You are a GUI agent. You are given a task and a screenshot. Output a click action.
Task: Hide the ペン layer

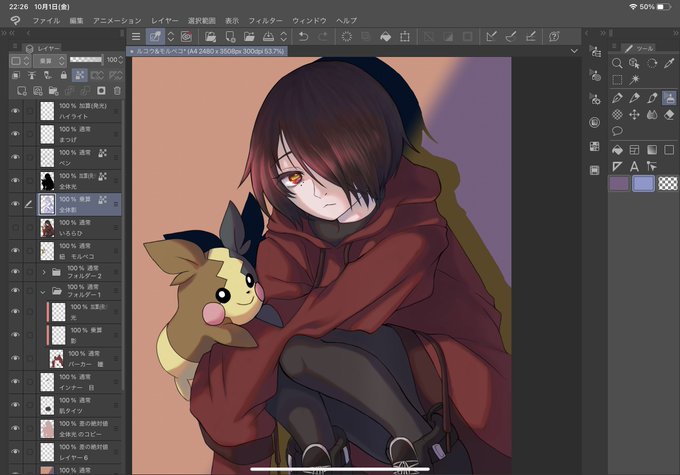click(15, 157)
